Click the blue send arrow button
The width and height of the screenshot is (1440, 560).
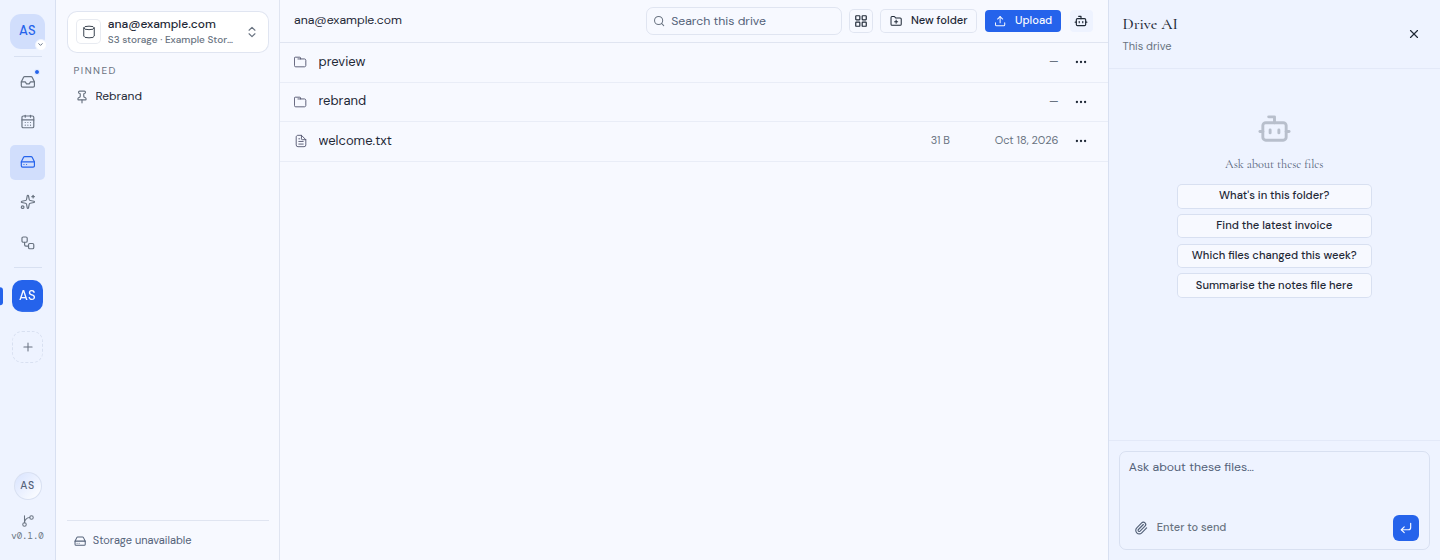[x=1406, y=528]
